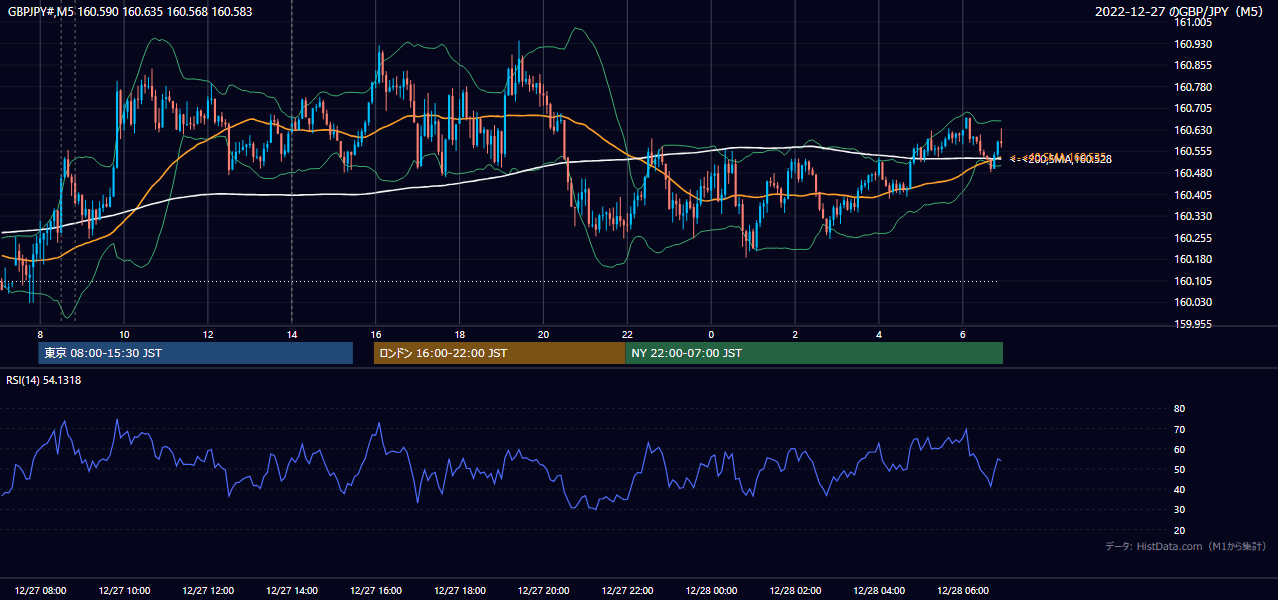Click the 12/28 06:00 date label

963,590
